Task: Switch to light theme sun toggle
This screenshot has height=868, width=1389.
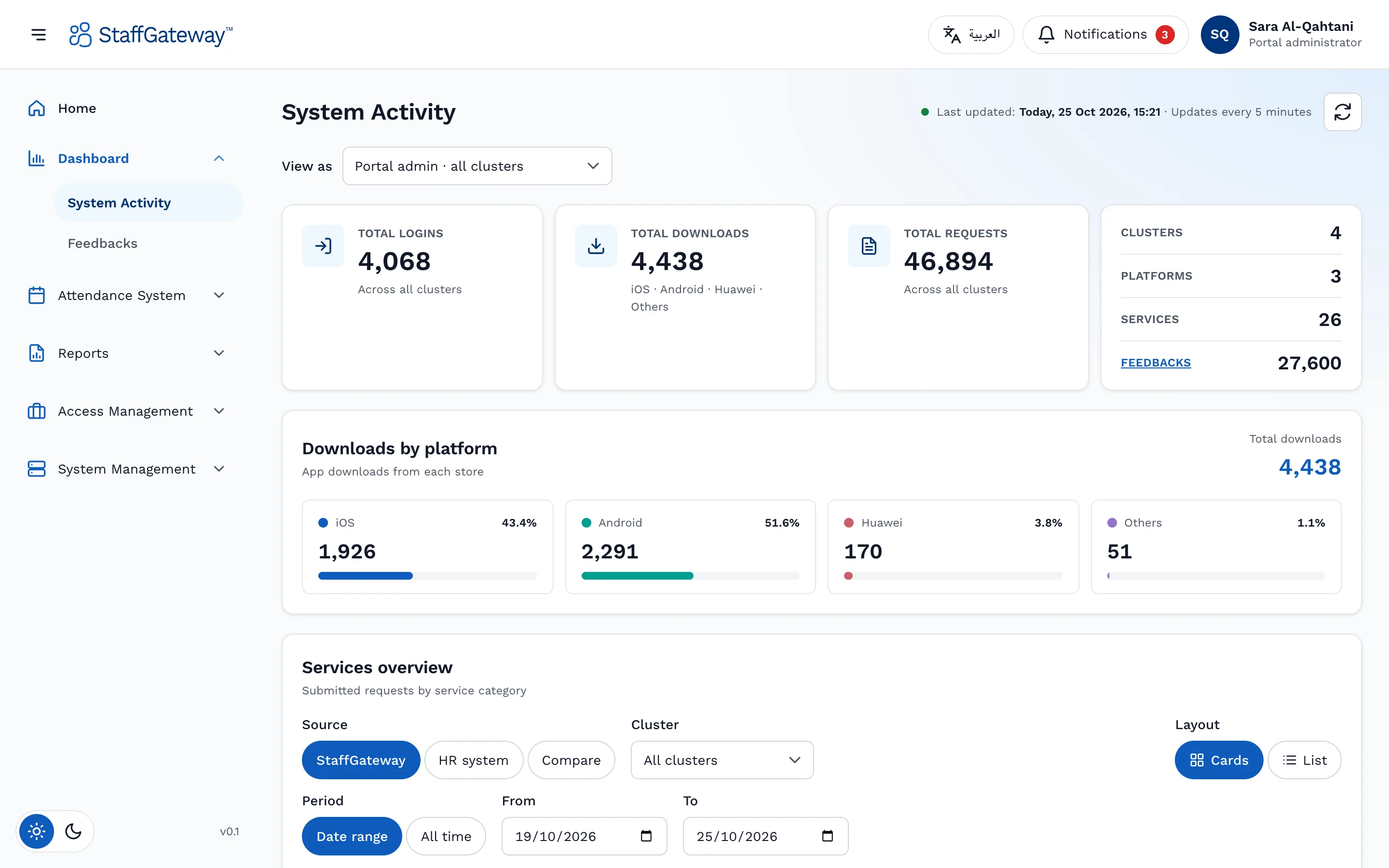Action: [x=37, y=831]
